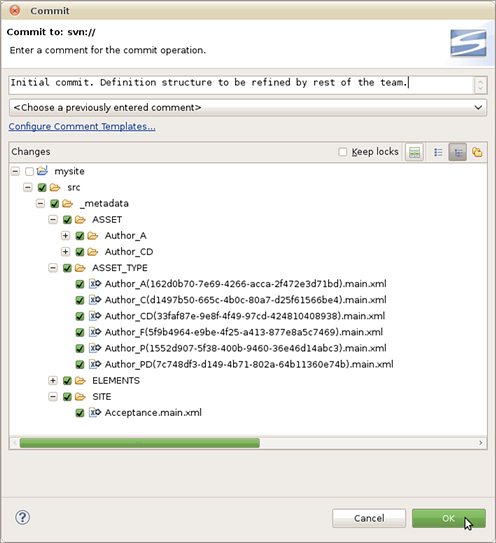The height and width of the screenshot is (543, 496).
Task: Click the OK button to commit
Action: point(449,518)
